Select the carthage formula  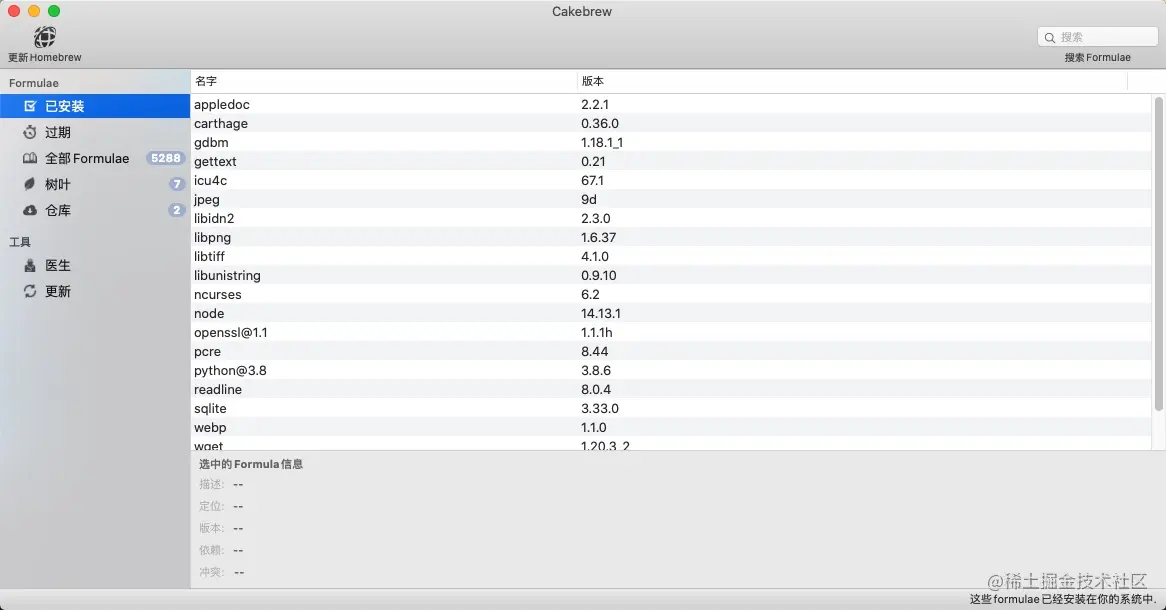tap(671, 123)
